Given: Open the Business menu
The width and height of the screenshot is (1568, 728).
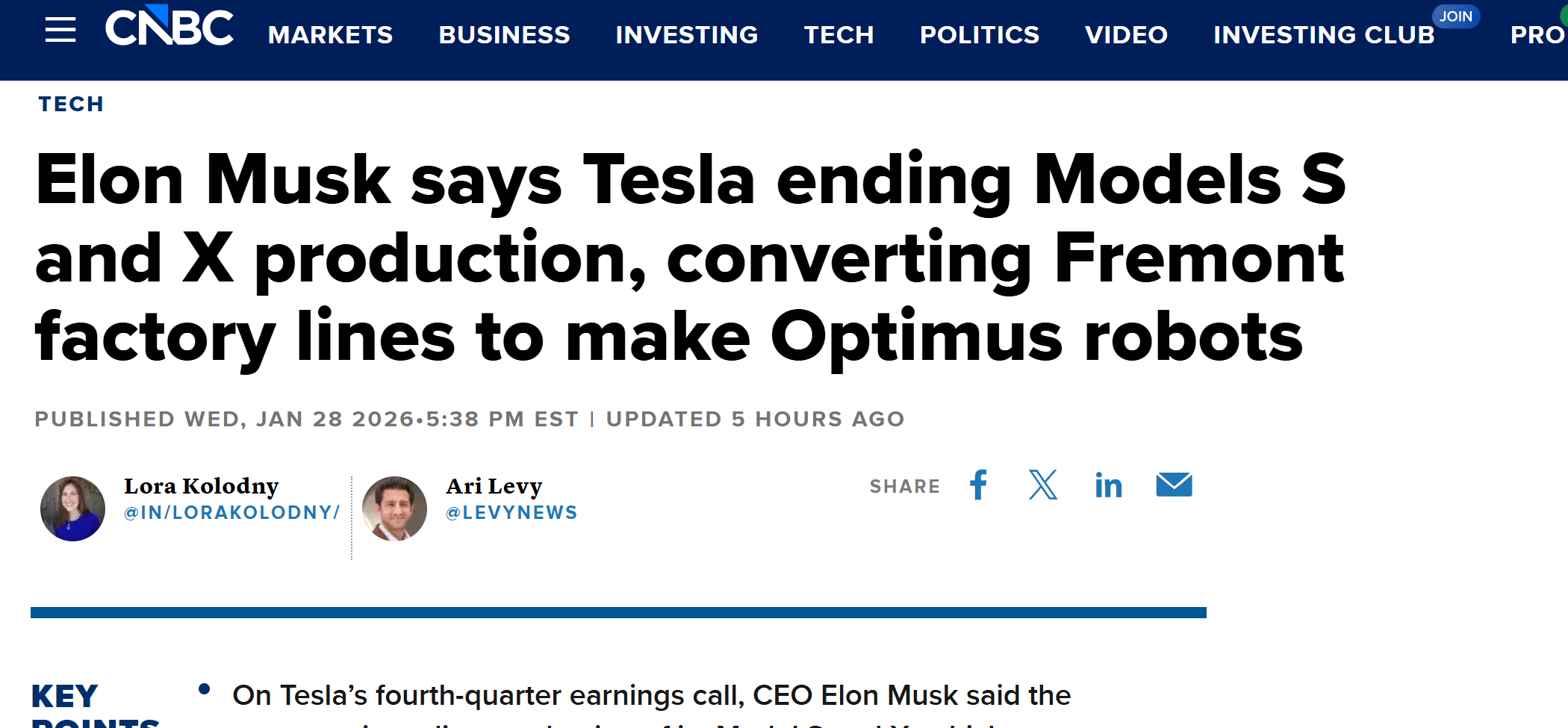Looking at the screenshot, I should tap(504, 34).
